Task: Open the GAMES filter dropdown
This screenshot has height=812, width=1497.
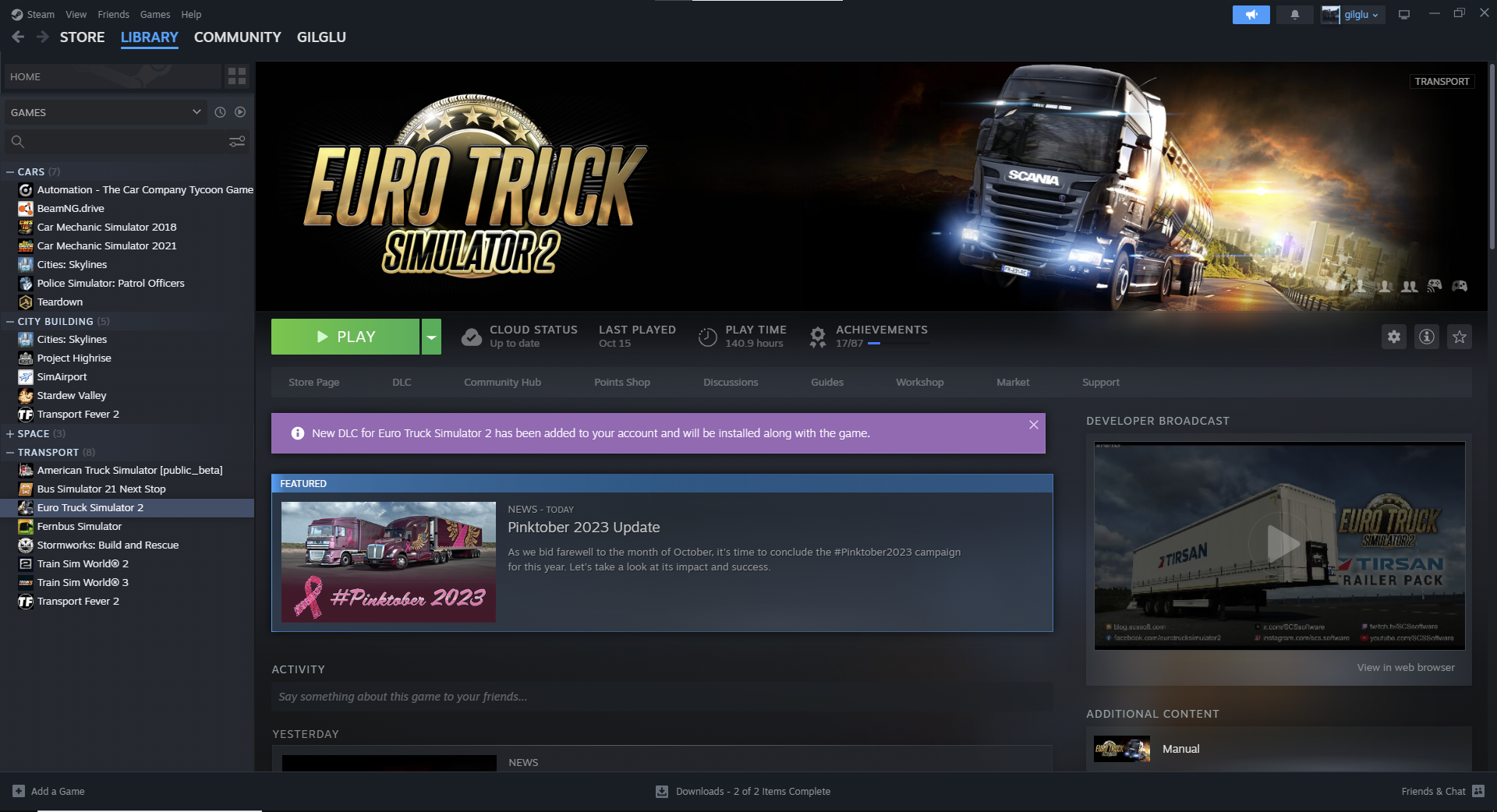Action: pos(105,112)
